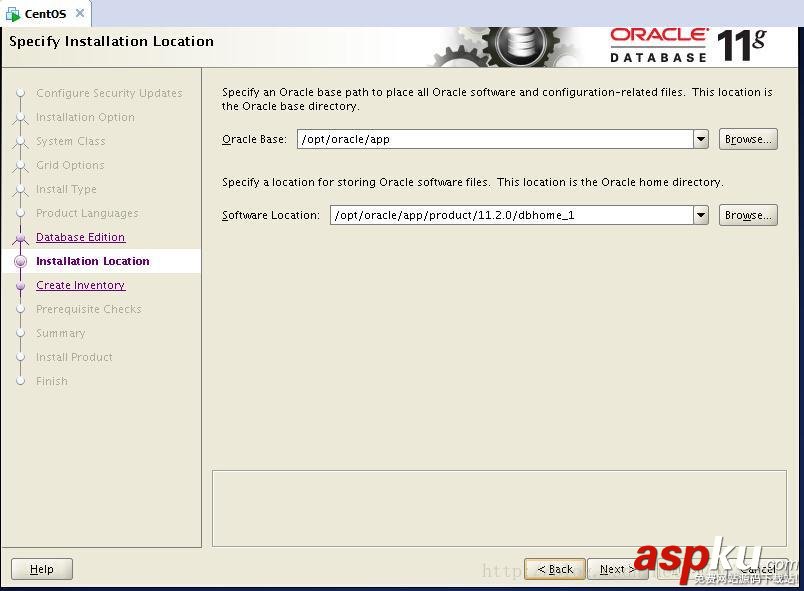Click the Installation Location step bullet icon
The image size is (804, 591).
click(x=21, y=261)
